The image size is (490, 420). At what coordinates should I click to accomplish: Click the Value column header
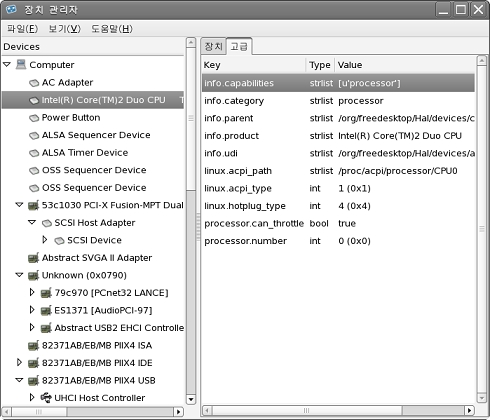(405, 65)
